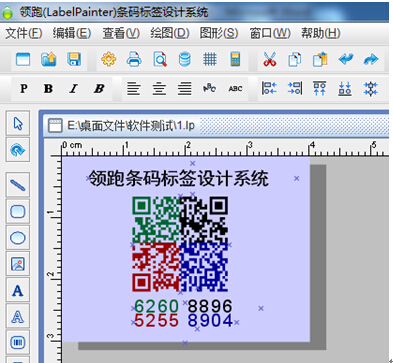
Task: Click the printer icon
Action: tap(134, 60)
